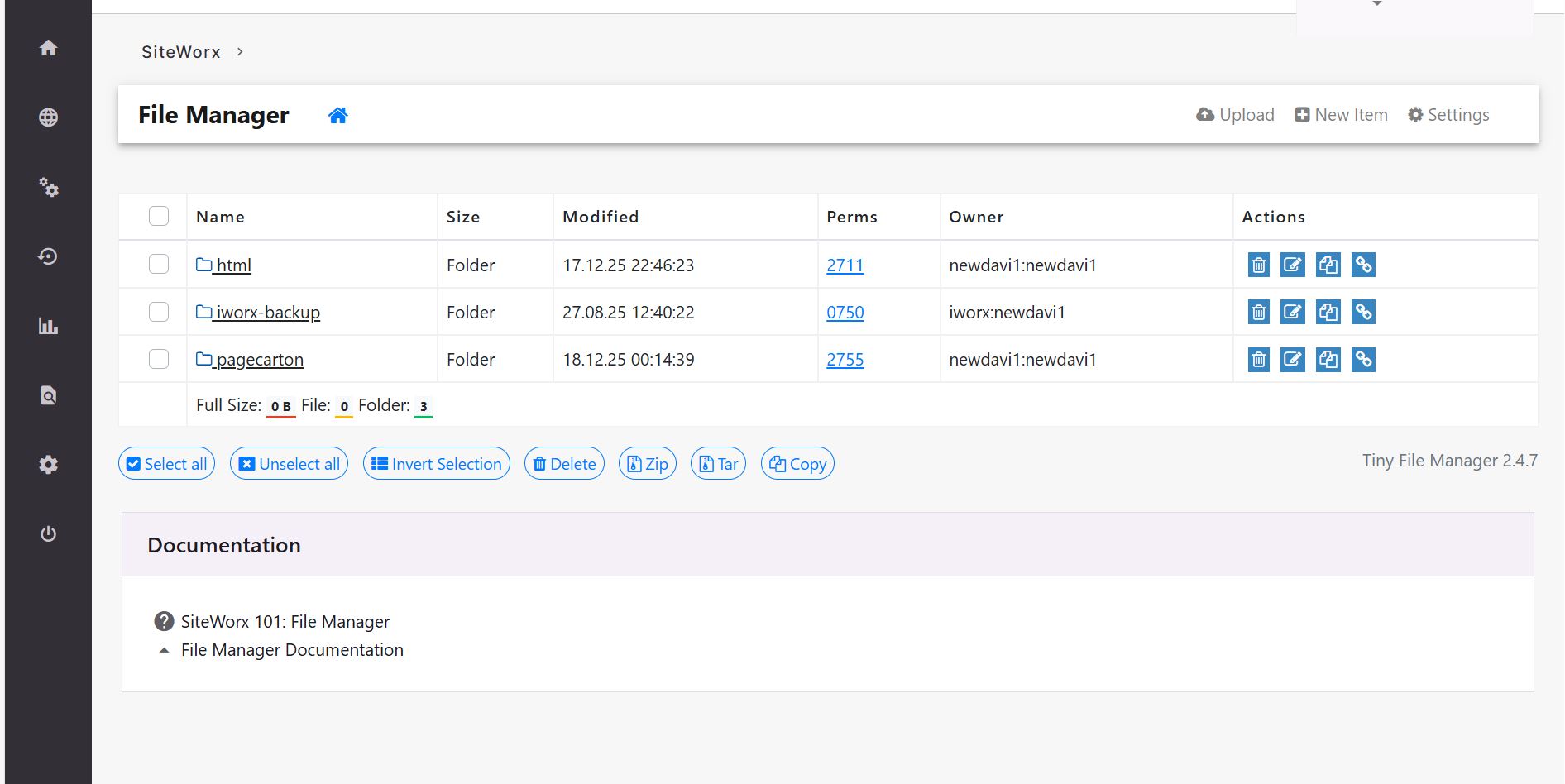Click the power icon in the sidebar
1565x784 pixels.
point(49,533)
